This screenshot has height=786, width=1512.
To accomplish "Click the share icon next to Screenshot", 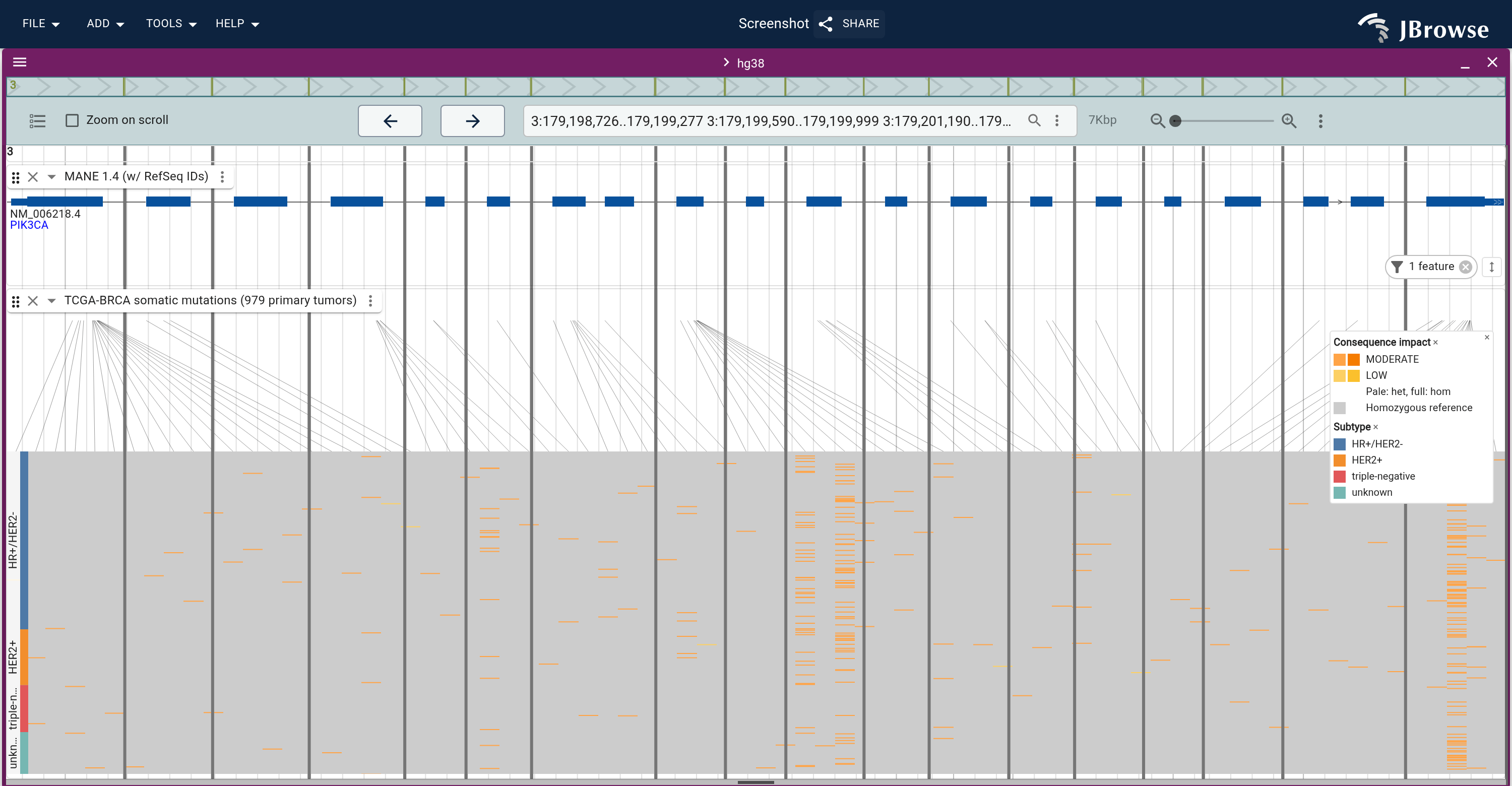I will (826, 24).
